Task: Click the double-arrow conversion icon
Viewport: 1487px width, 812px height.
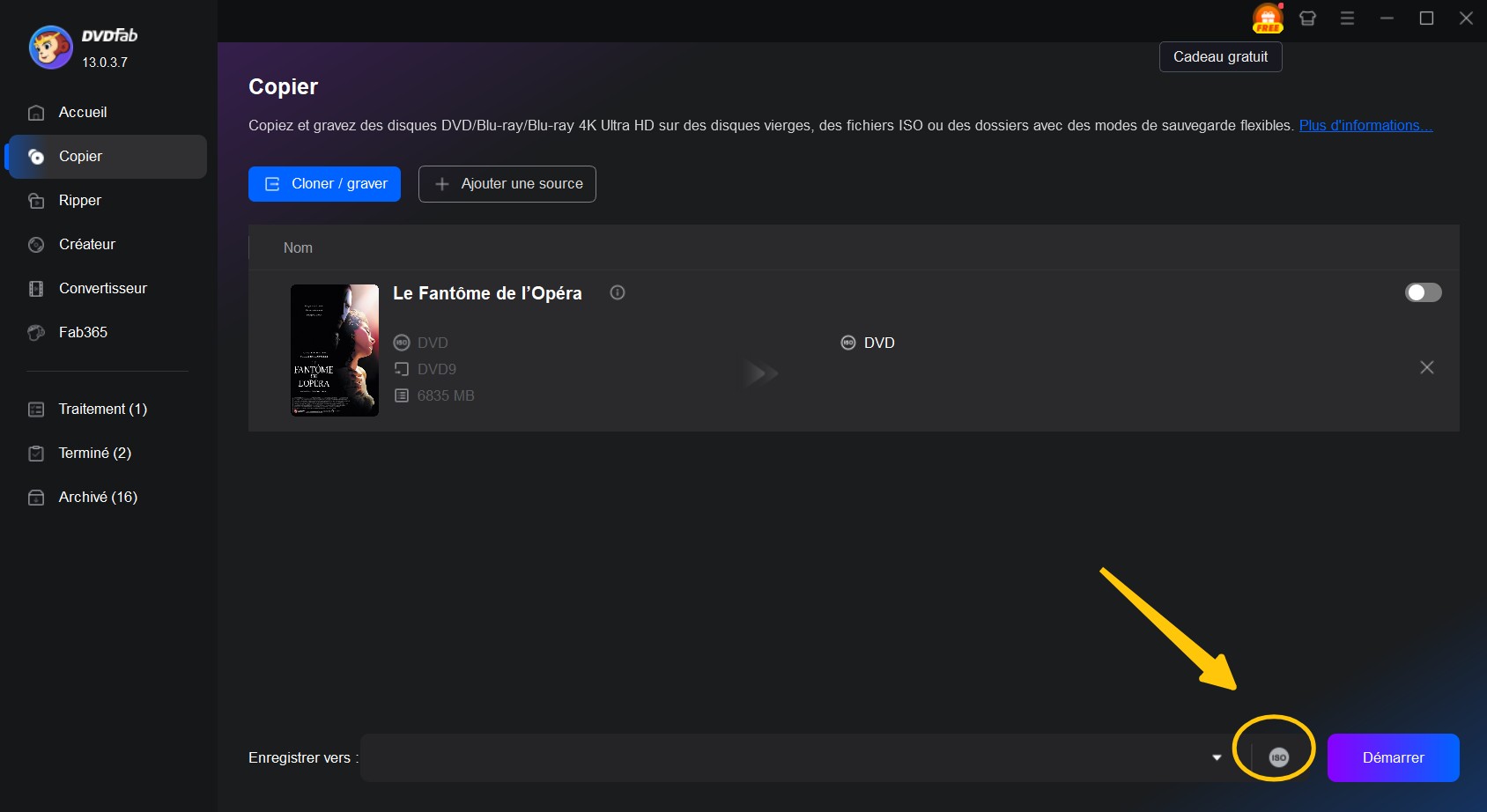Action: 760,373
